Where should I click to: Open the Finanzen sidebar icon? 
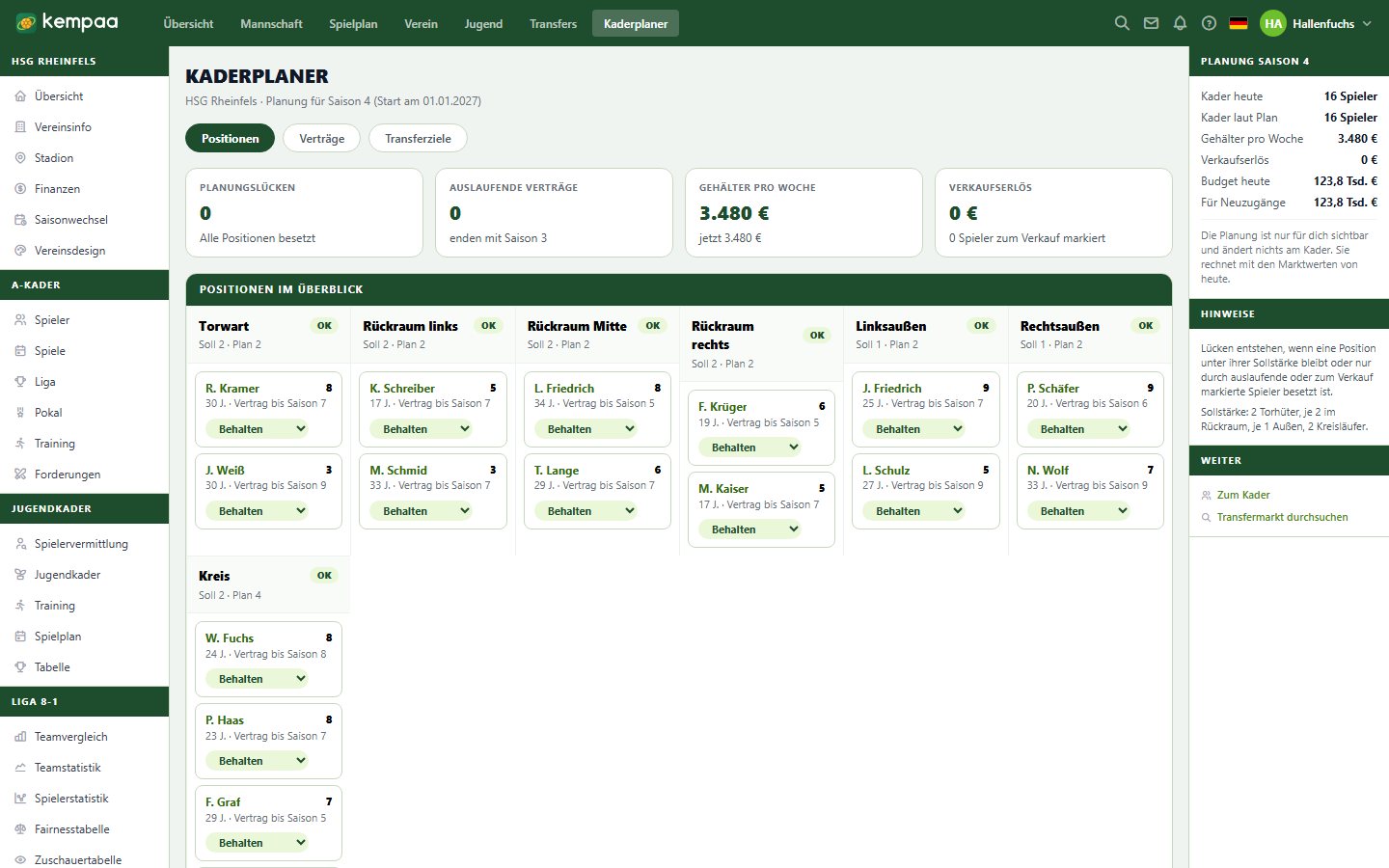(x=20, y=189)
